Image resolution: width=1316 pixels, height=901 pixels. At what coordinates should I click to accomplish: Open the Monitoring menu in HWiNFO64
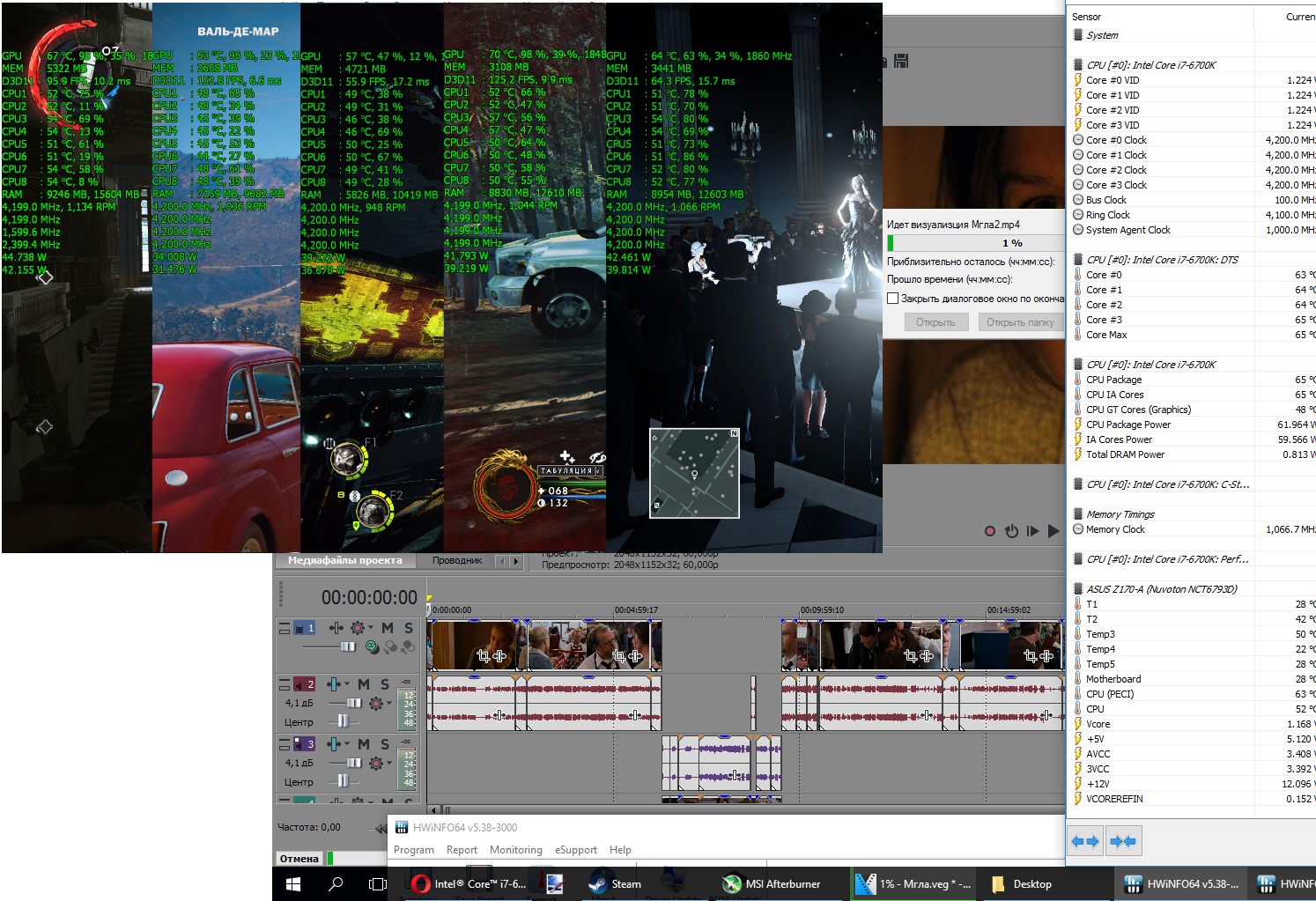515,850
